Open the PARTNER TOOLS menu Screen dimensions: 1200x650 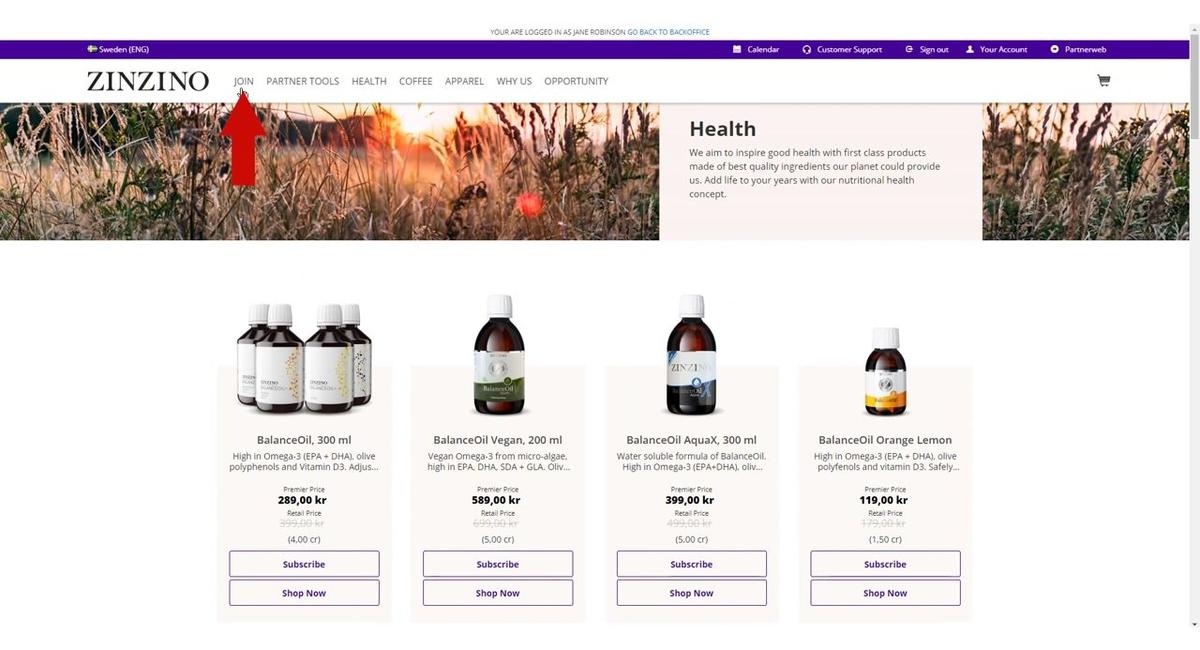click(303, 81)
